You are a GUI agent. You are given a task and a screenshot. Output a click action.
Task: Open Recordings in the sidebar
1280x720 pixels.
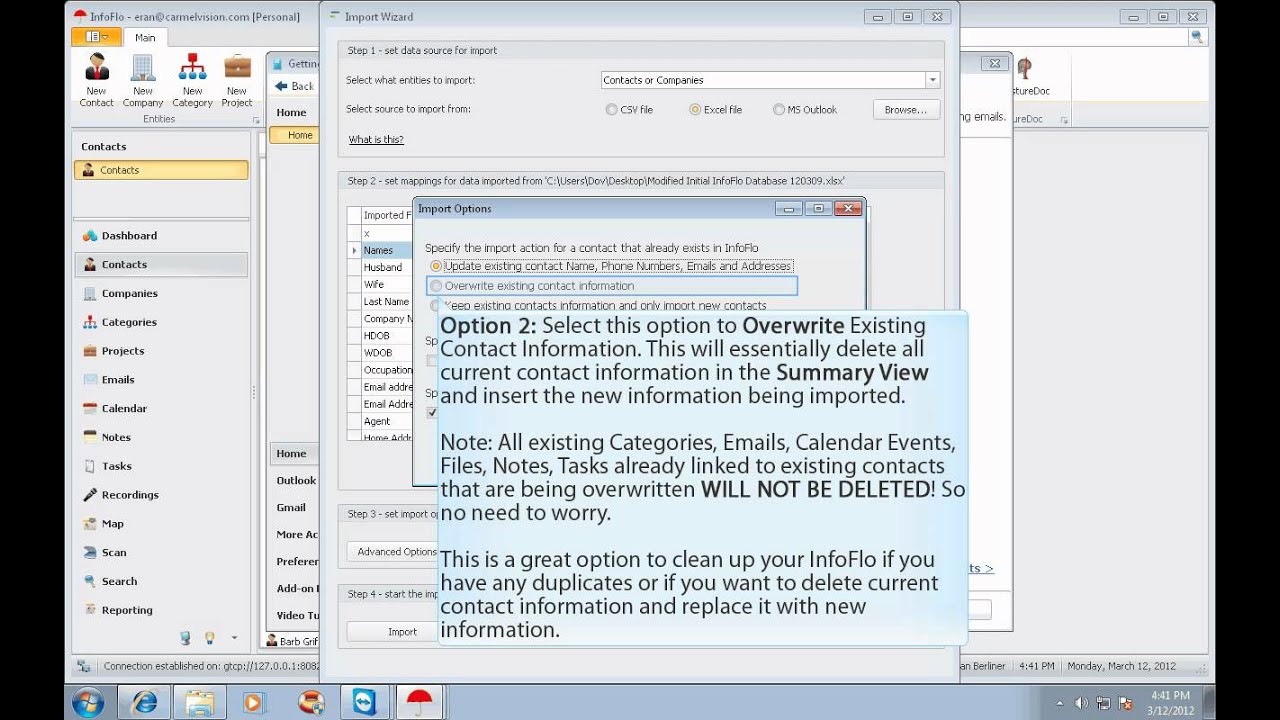[x=130, y=495]
